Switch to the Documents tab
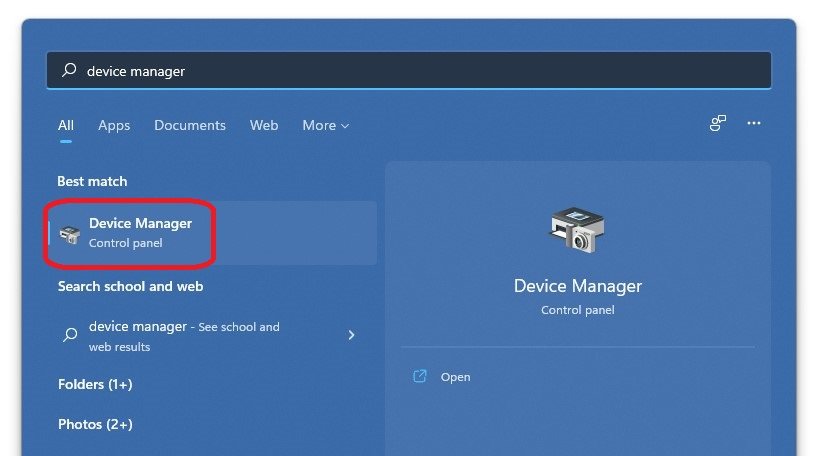 [x=190, y=125]
